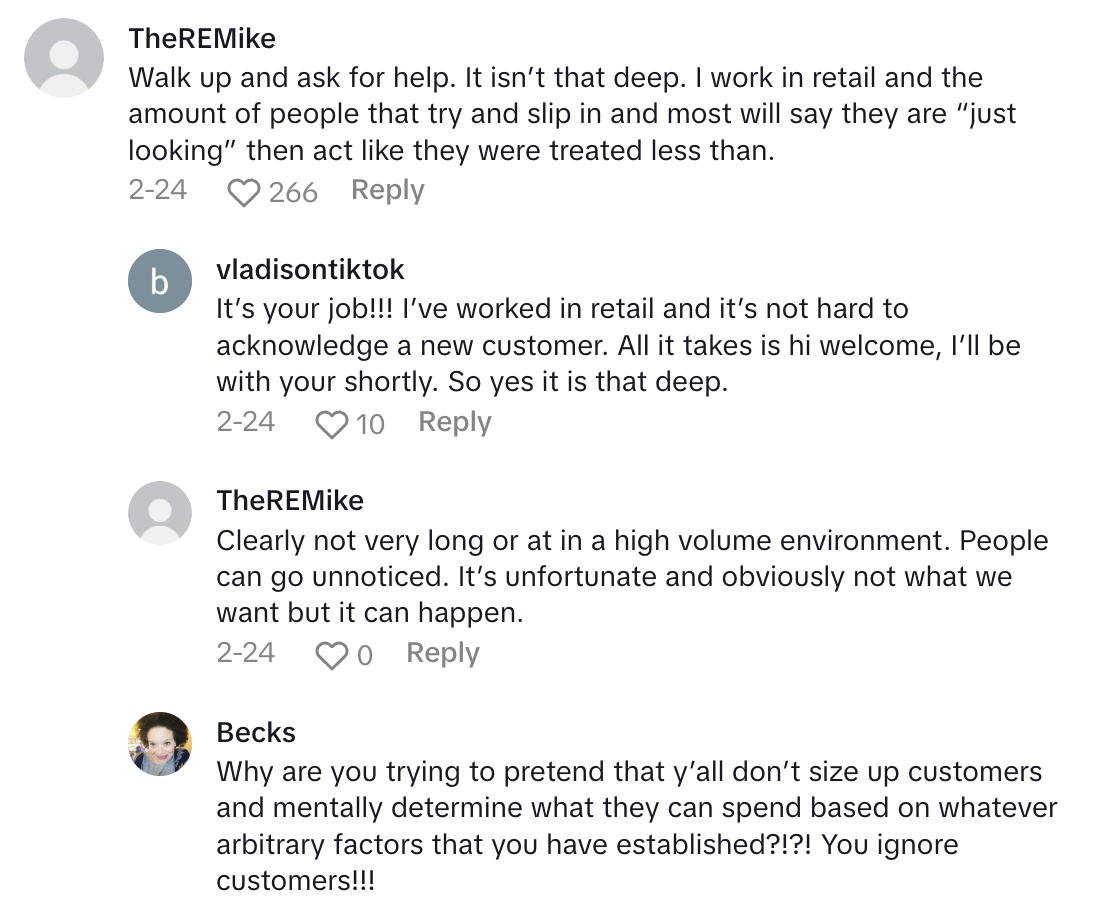Like vladisontiktok's reply with heart icon

pos(331,424)
